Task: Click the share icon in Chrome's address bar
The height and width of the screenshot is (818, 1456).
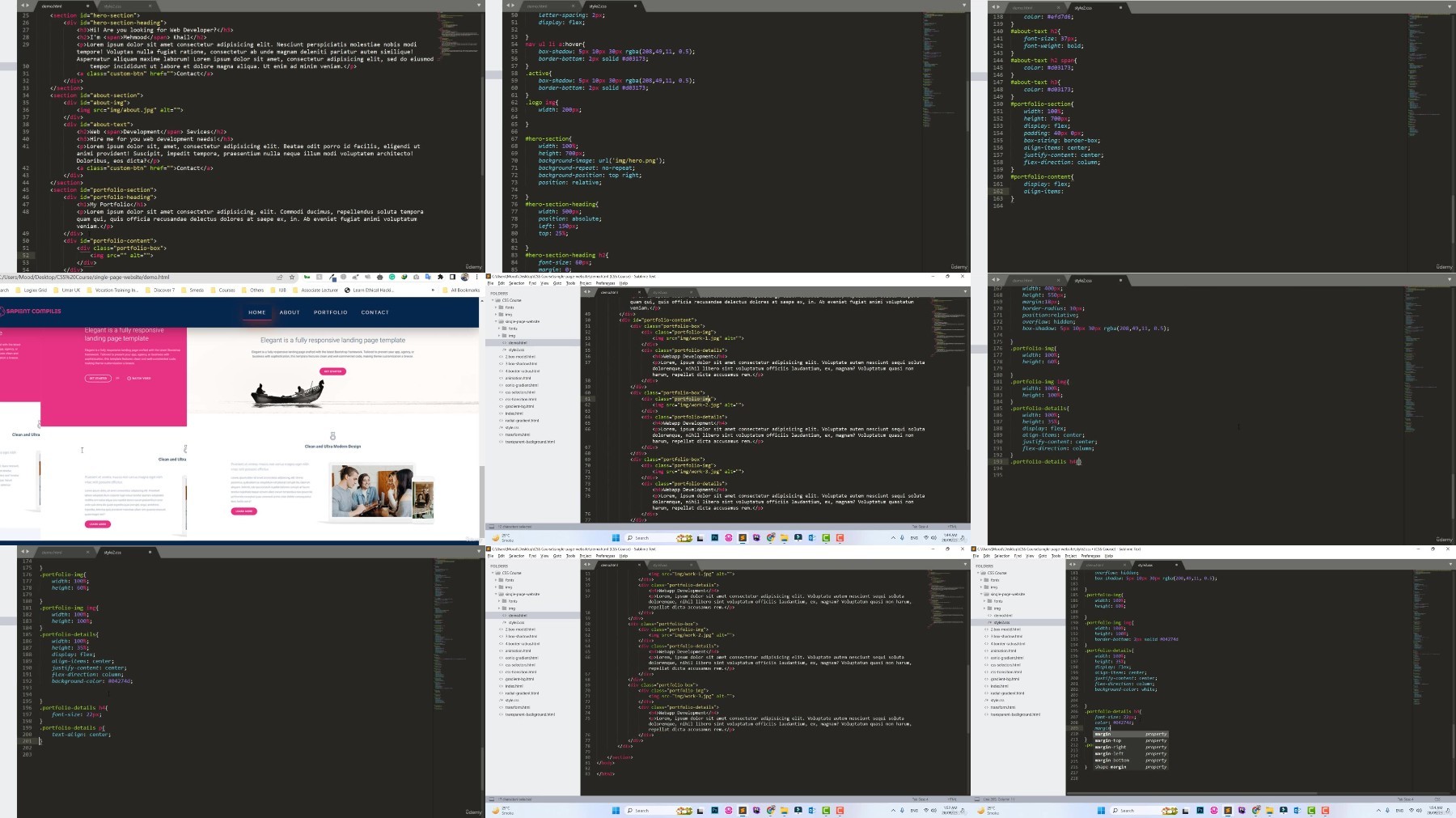Action: click(x=279, y=278)
